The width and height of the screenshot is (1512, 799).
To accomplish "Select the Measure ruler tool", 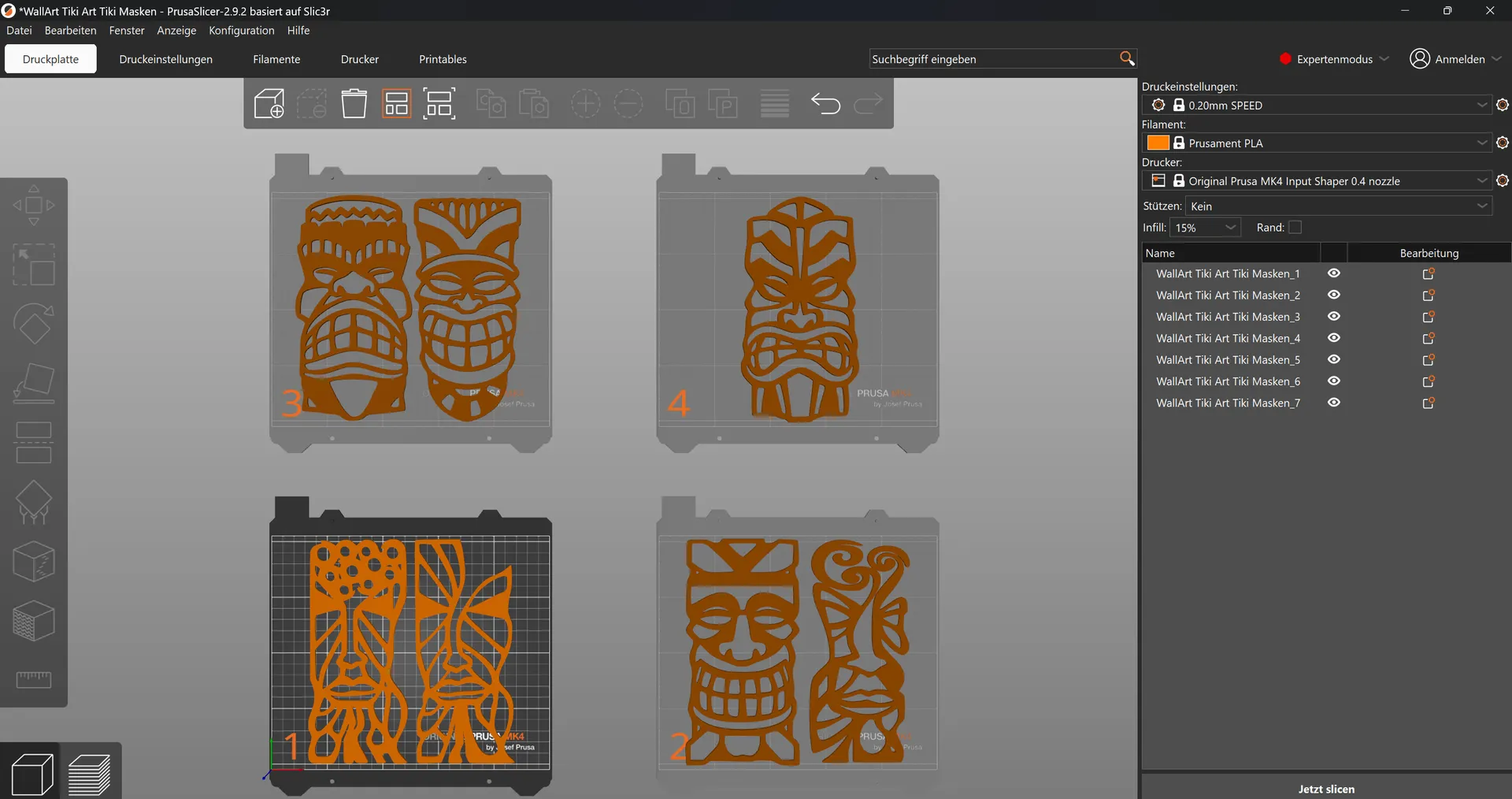I will coord(34,679).
